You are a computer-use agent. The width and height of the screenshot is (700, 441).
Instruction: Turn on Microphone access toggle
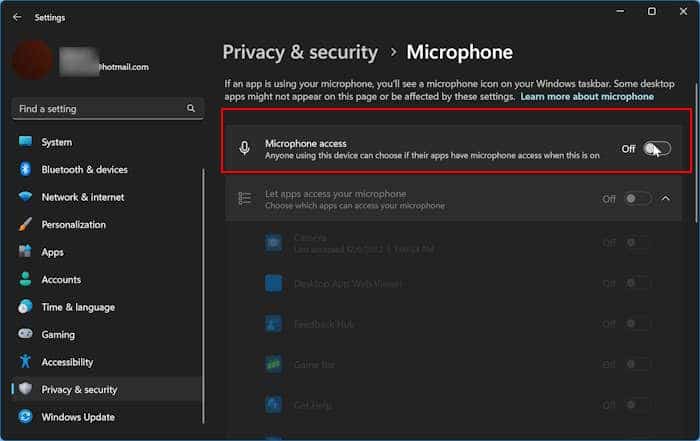pos(656,149)
